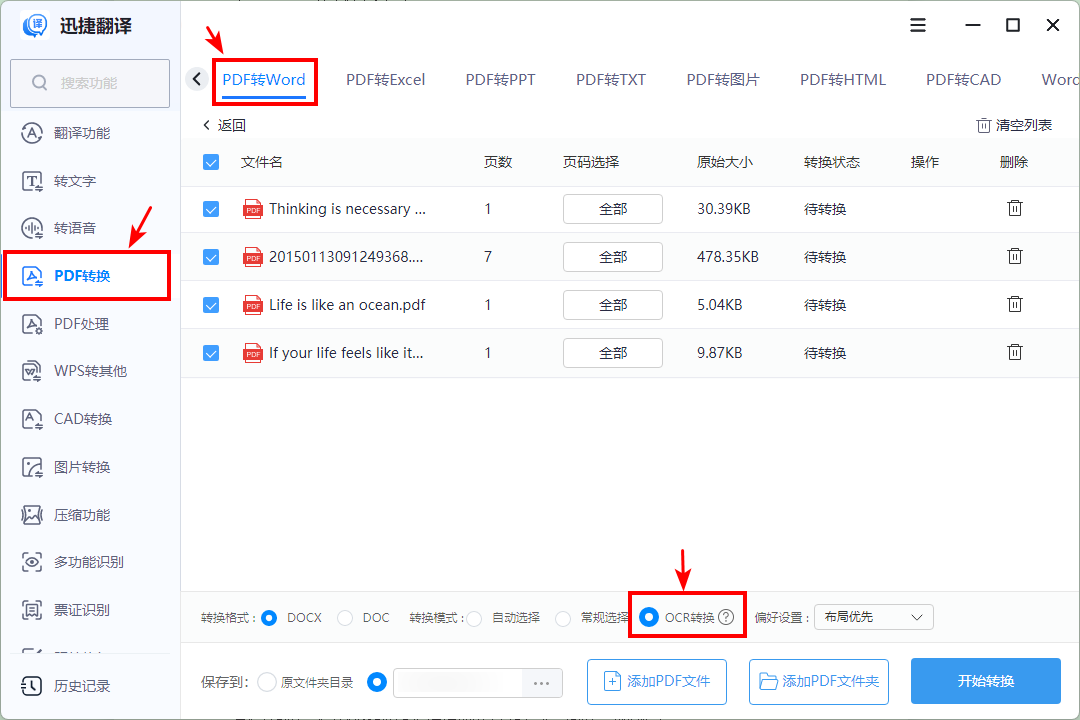Delete Life is like an ocean.pdf row

pos(1015,304)
